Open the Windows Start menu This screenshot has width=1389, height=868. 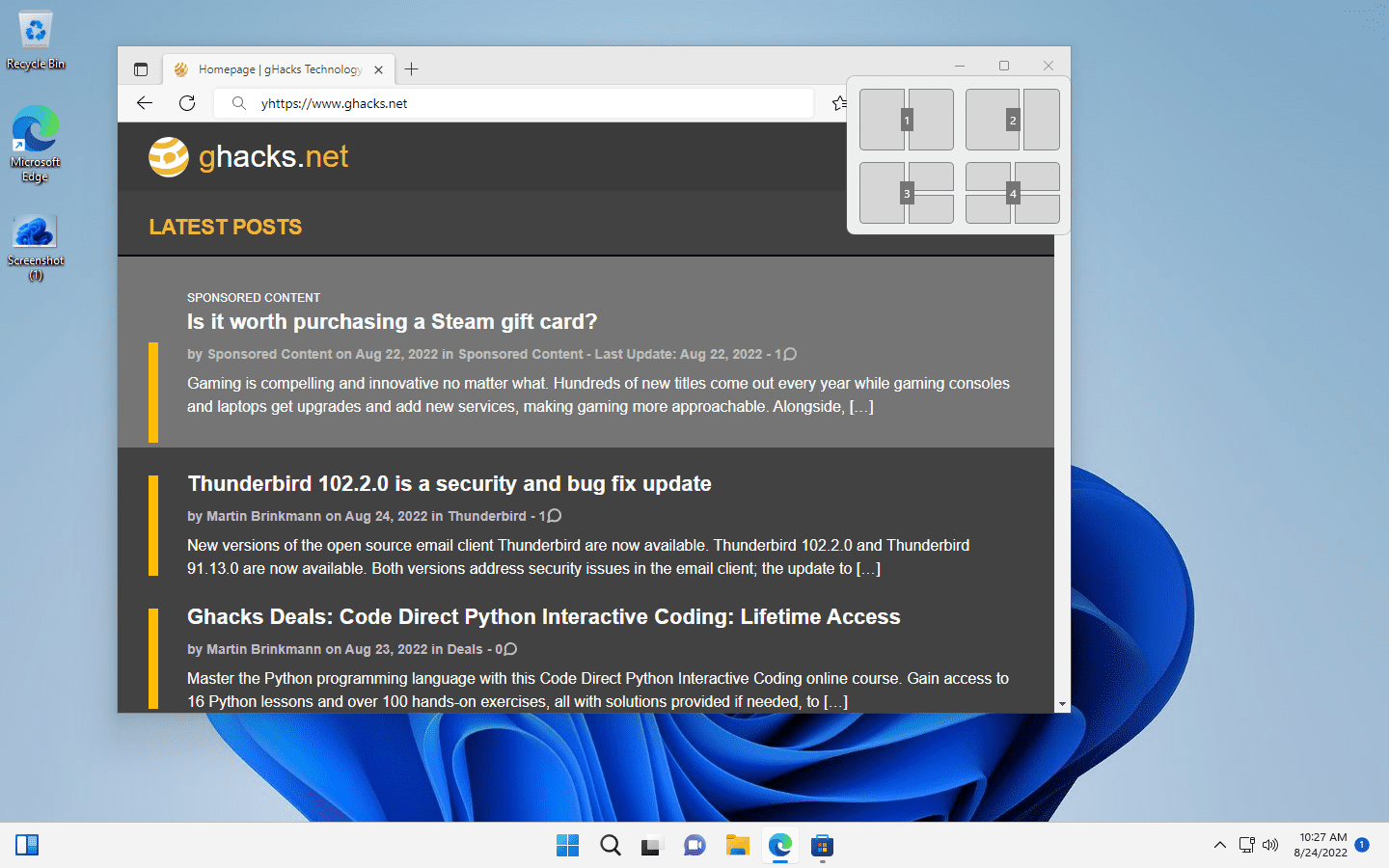pos(567,845)
